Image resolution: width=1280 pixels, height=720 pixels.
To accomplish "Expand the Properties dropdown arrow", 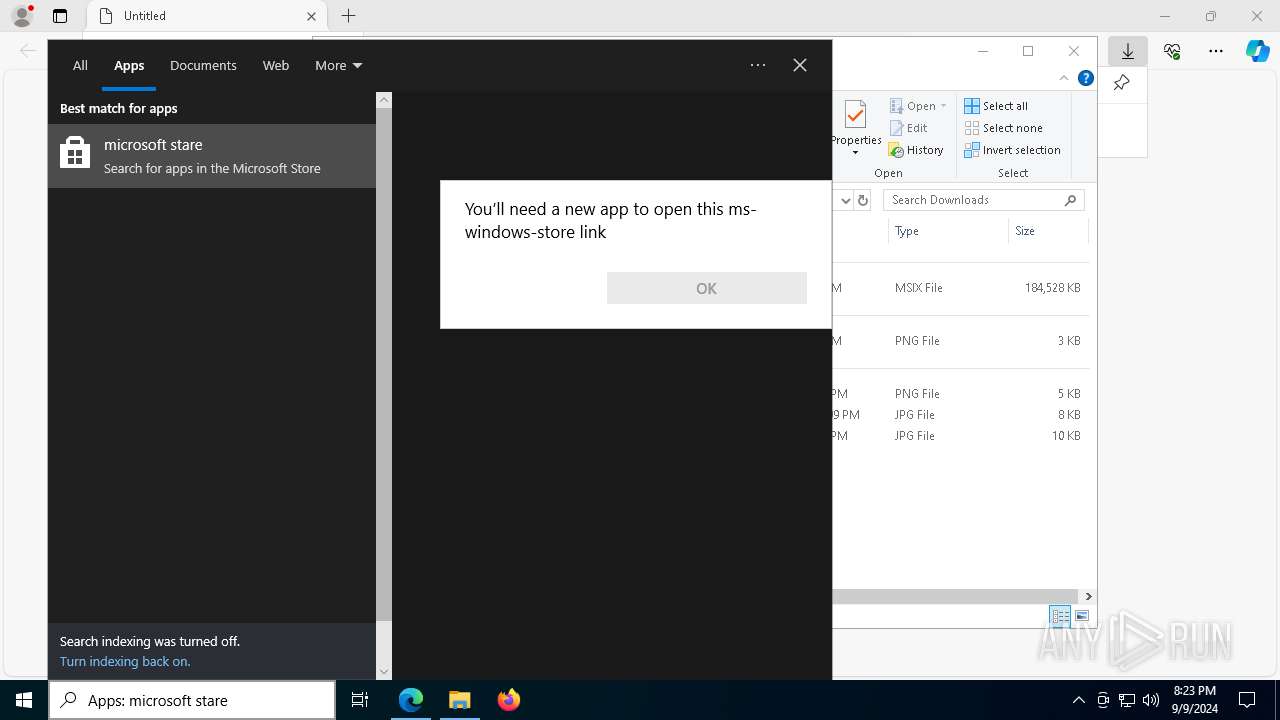I will point(855,153).
